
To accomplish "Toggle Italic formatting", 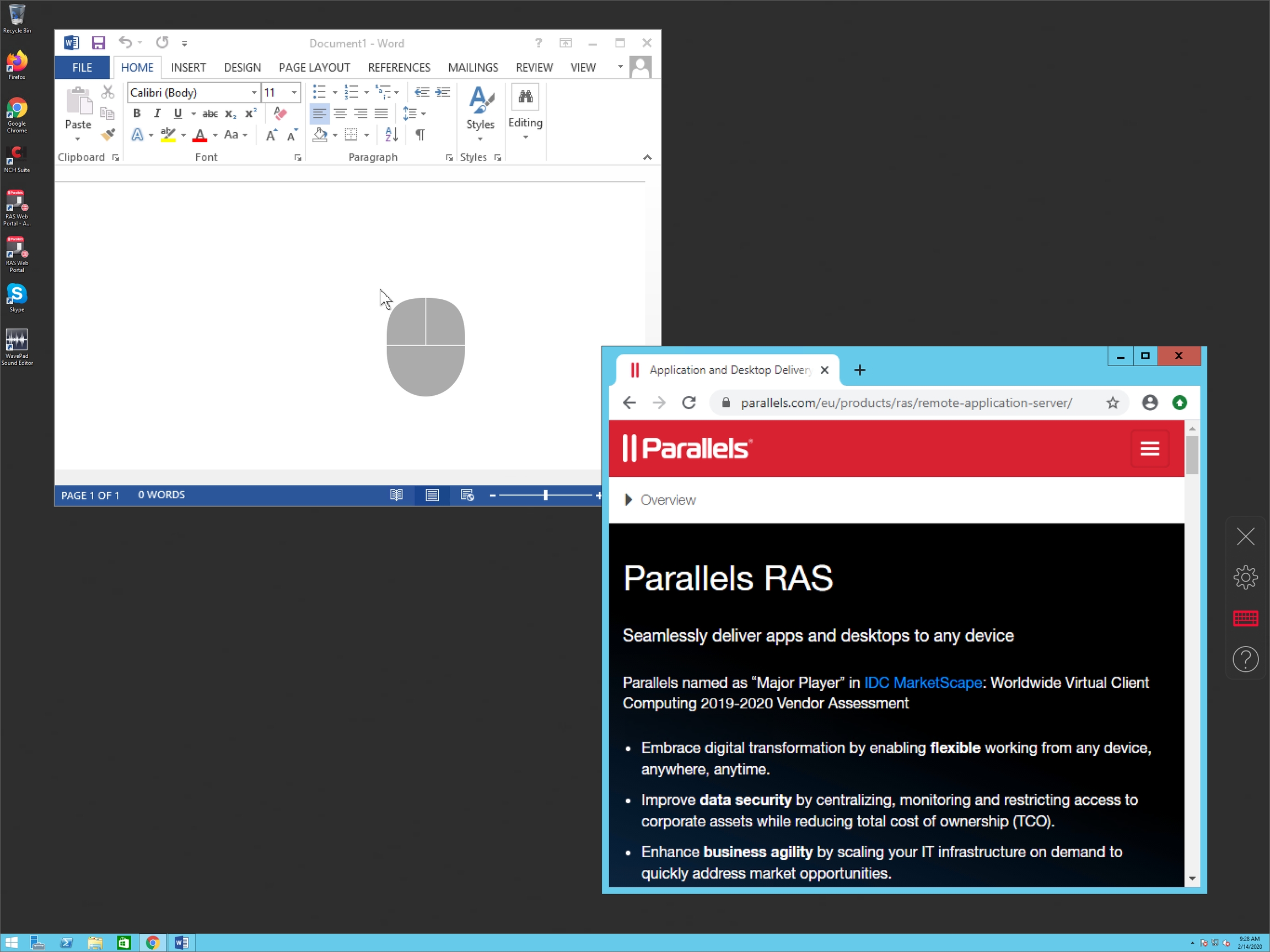I will coord(157,114).
